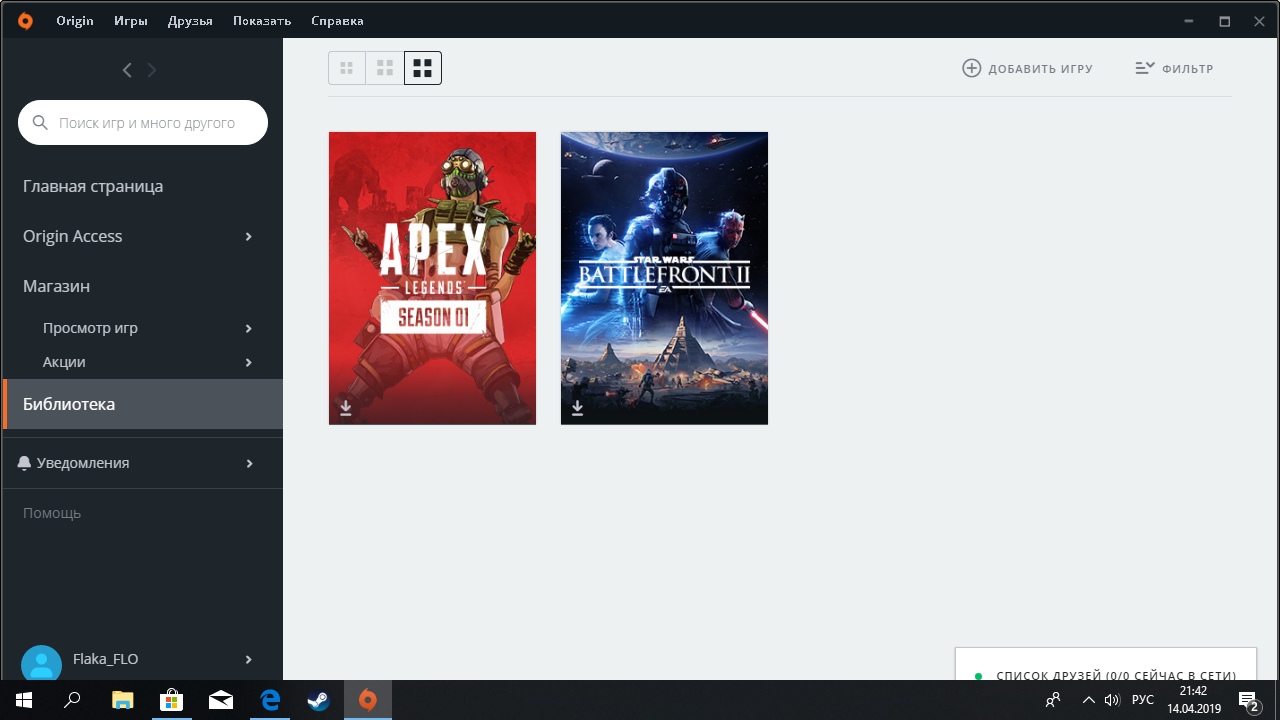The width and height of the screenshot is (1280, 720).
Task: Open File Explorer from taskbar
Action: tap(122, 700)
